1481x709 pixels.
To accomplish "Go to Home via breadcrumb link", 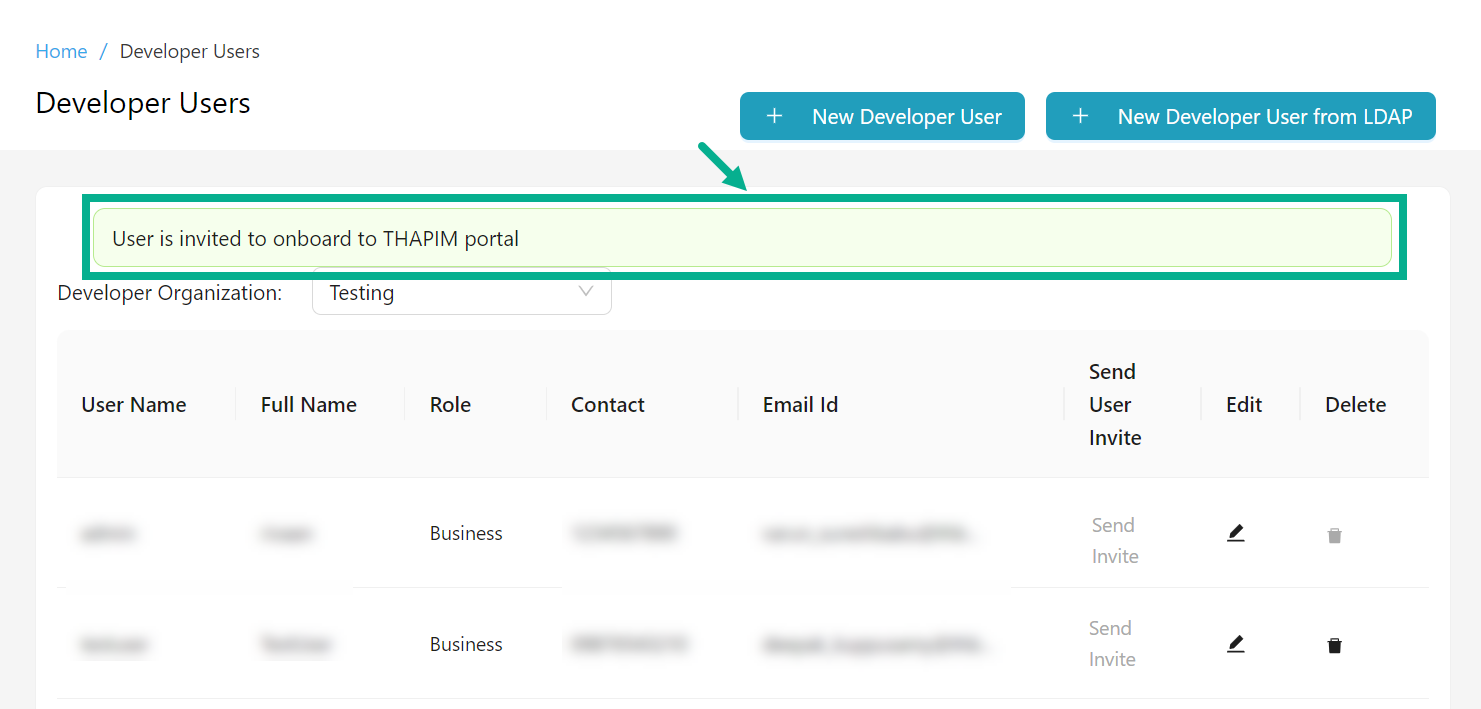I will (x=61, y=51).
